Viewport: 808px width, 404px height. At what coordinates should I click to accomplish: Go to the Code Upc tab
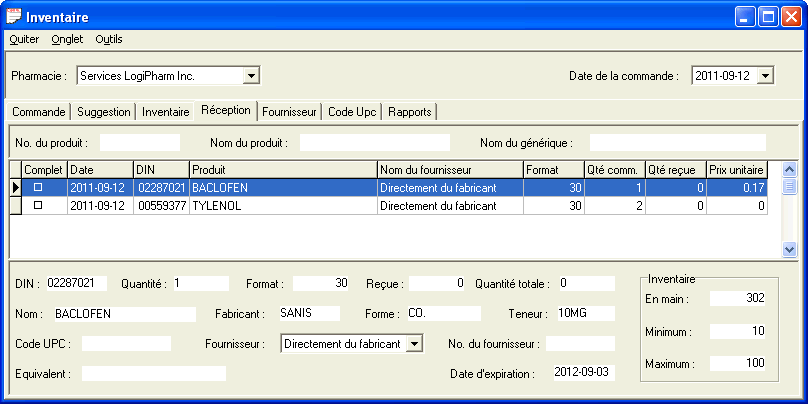[352, 112]
